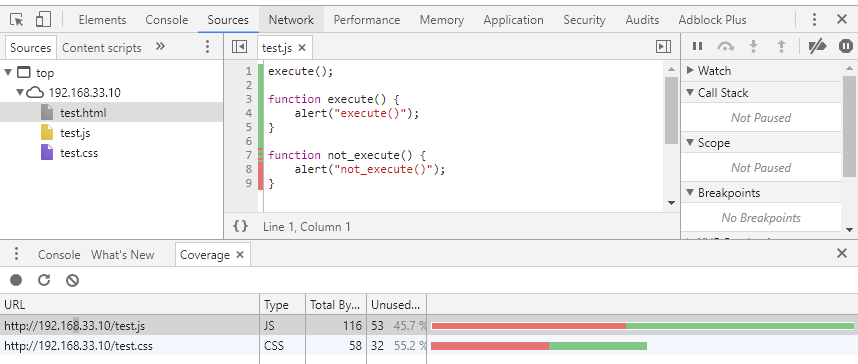Reload and capture coverage icon
The height and width of the screenshot is (364, 858).
coord(44,280)
